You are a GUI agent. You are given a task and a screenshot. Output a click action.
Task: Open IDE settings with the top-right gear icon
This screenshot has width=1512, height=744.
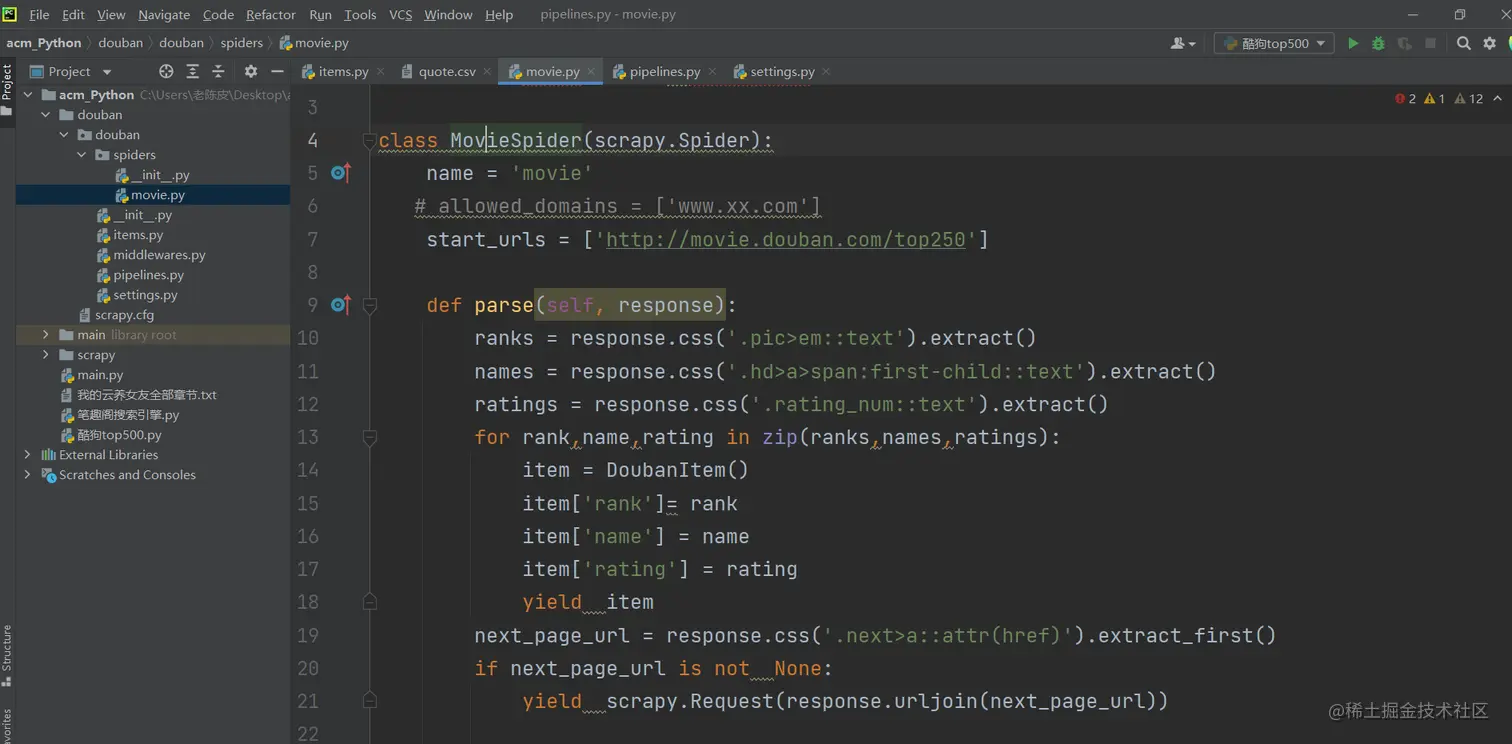click(x=1490, y=43)
